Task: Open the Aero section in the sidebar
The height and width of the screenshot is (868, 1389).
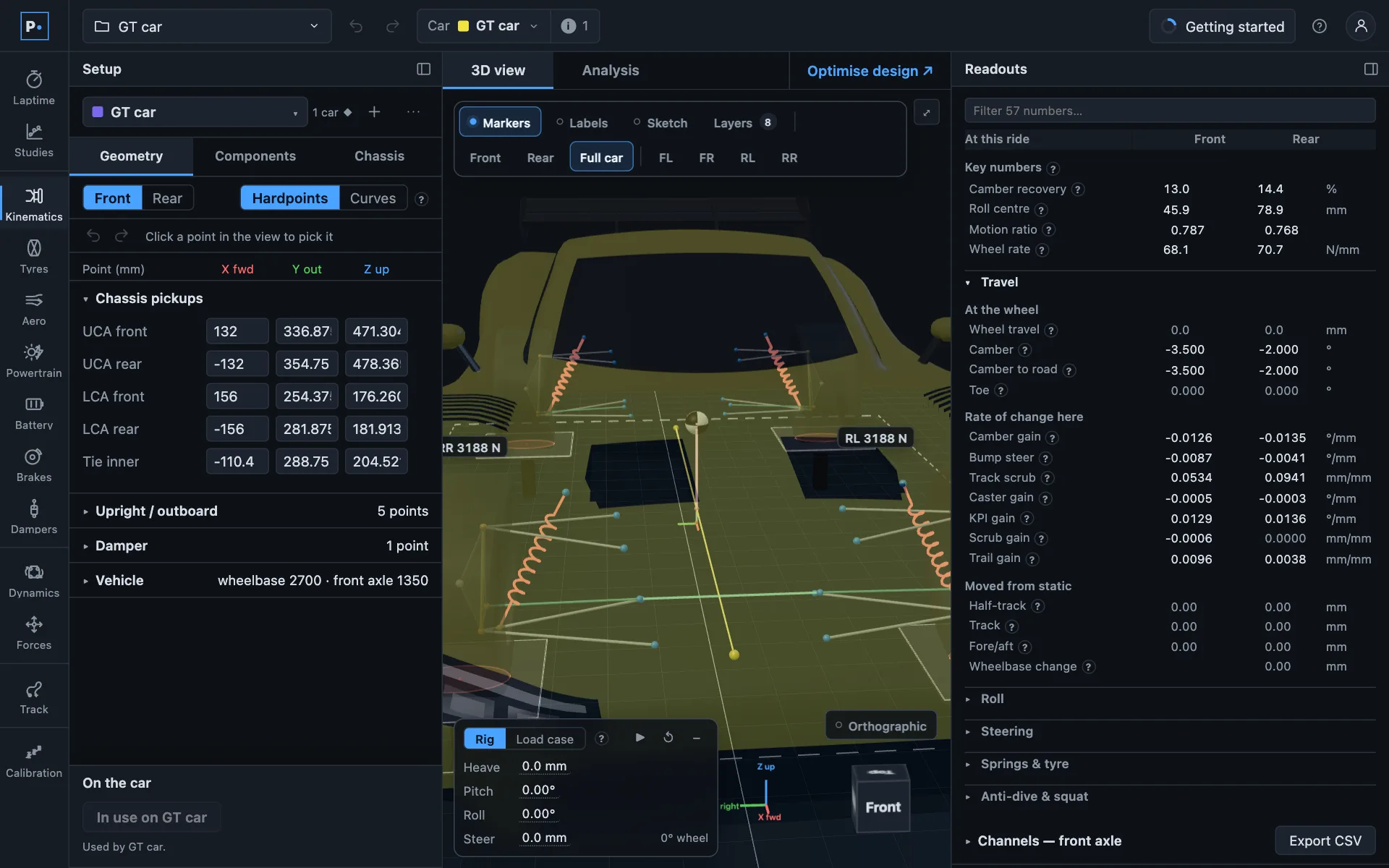Action: point(34,309)
